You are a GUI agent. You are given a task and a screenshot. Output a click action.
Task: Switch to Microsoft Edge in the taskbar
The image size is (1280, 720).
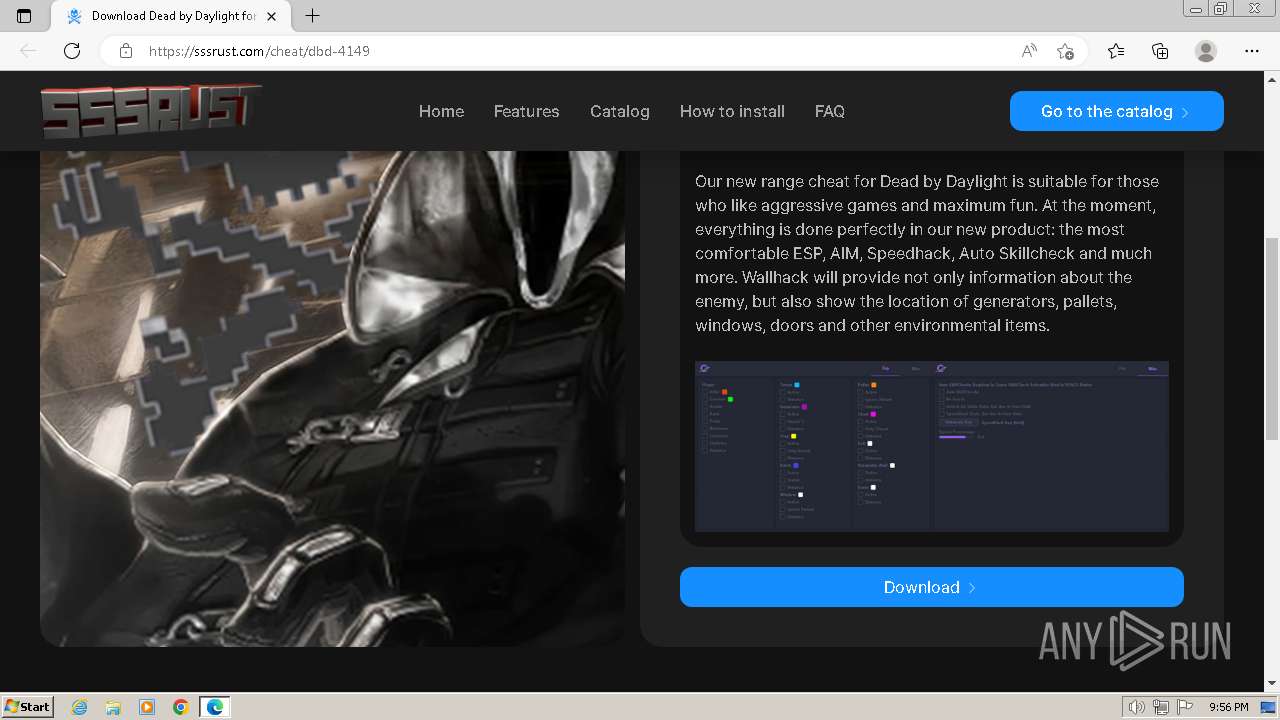(215, 707)
